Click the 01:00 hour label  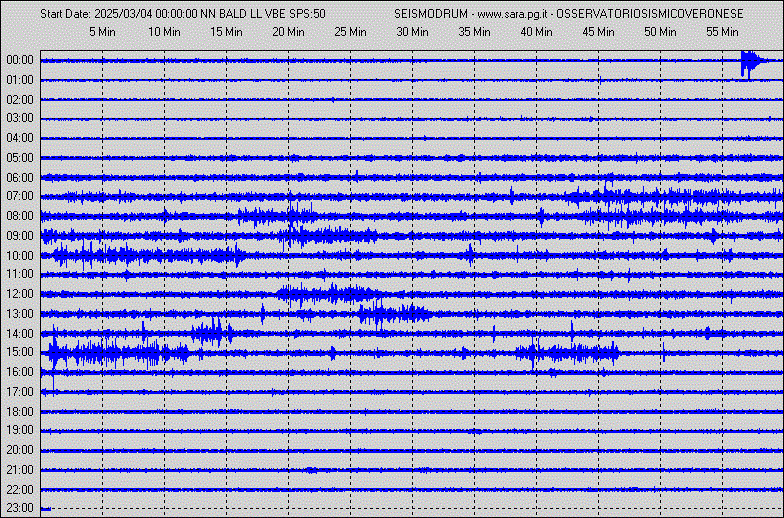click(x=20, y=80)
